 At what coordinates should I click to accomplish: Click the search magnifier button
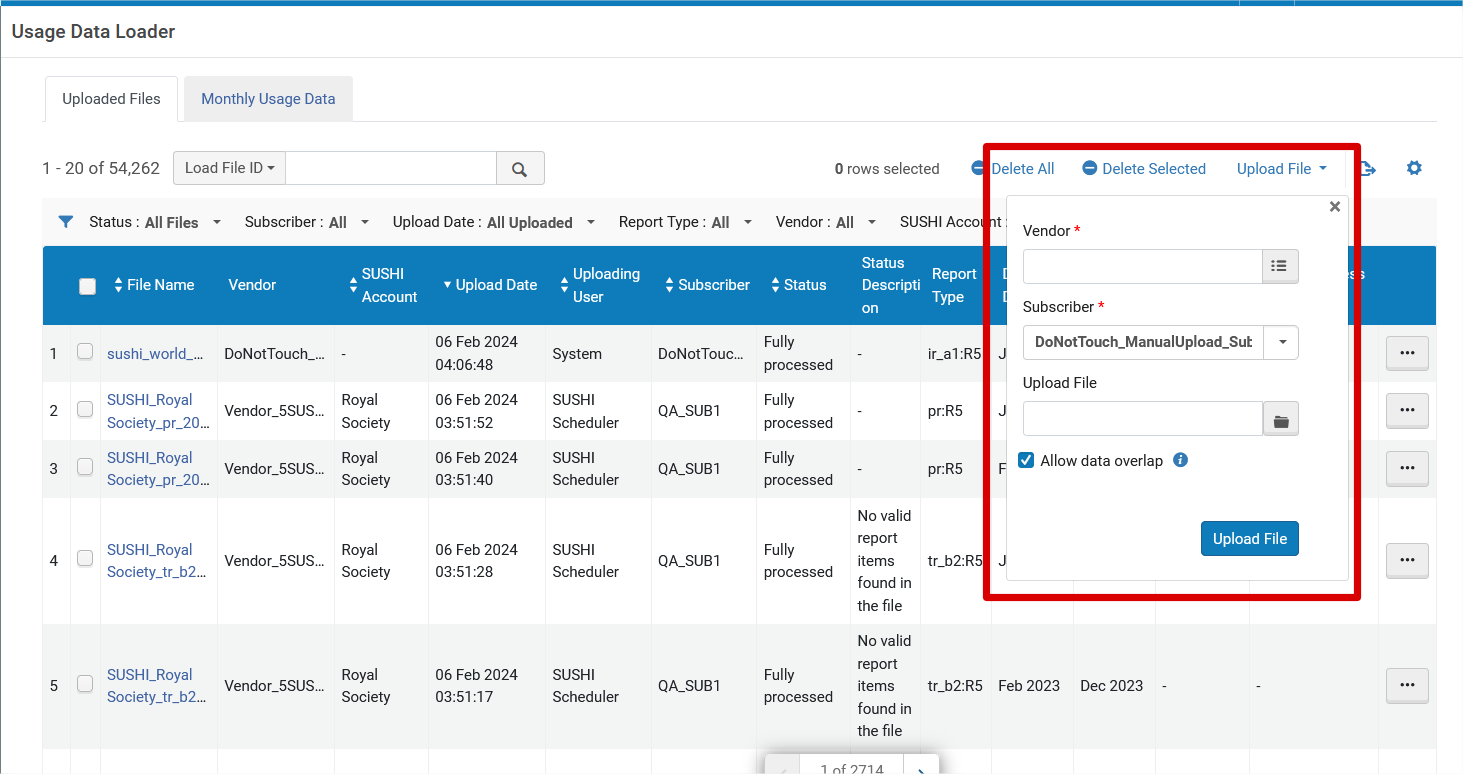[520, 169]
